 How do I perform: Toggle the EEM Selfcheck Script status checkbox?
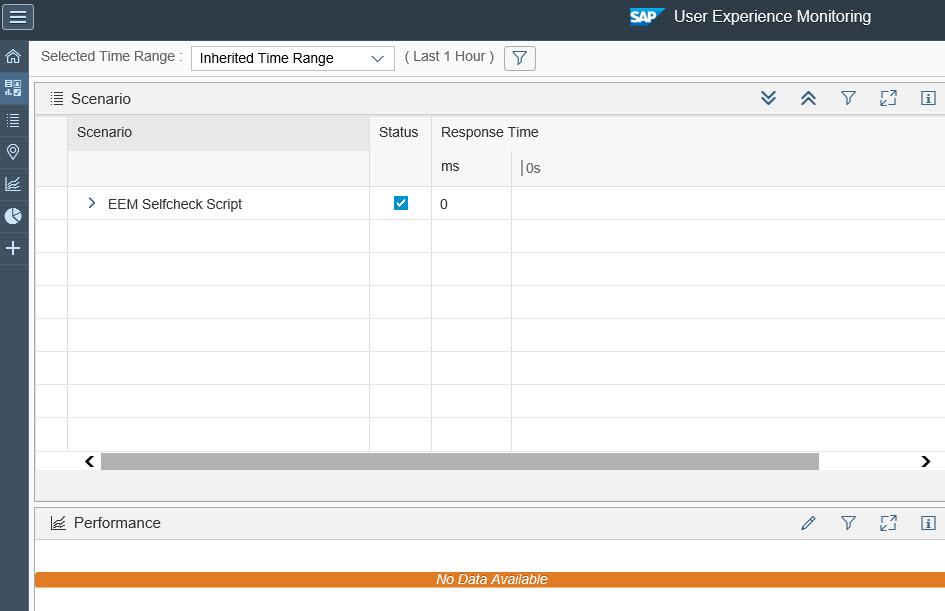[401, 203]
